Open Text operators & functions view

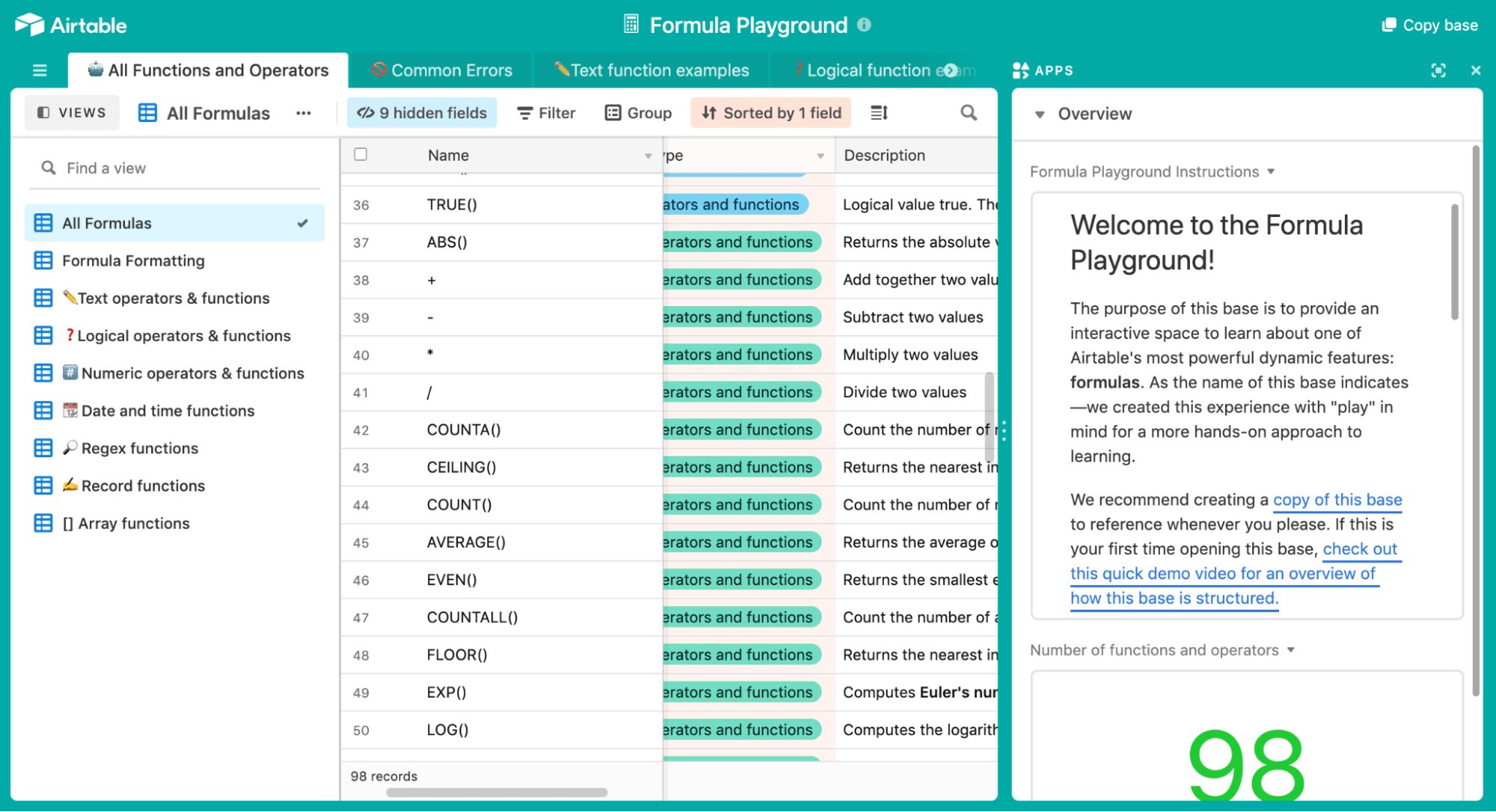pos(175,298)
